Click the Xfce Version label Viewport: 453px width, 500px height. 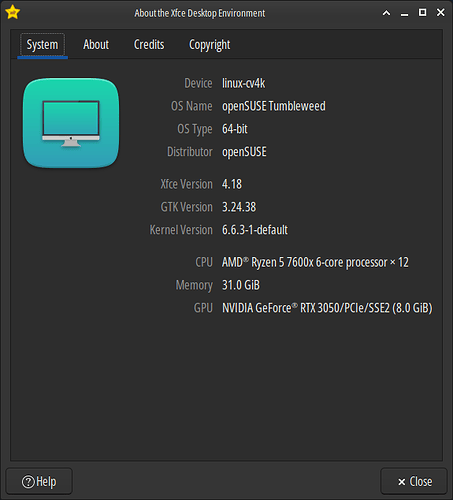(x=186, y=184)
